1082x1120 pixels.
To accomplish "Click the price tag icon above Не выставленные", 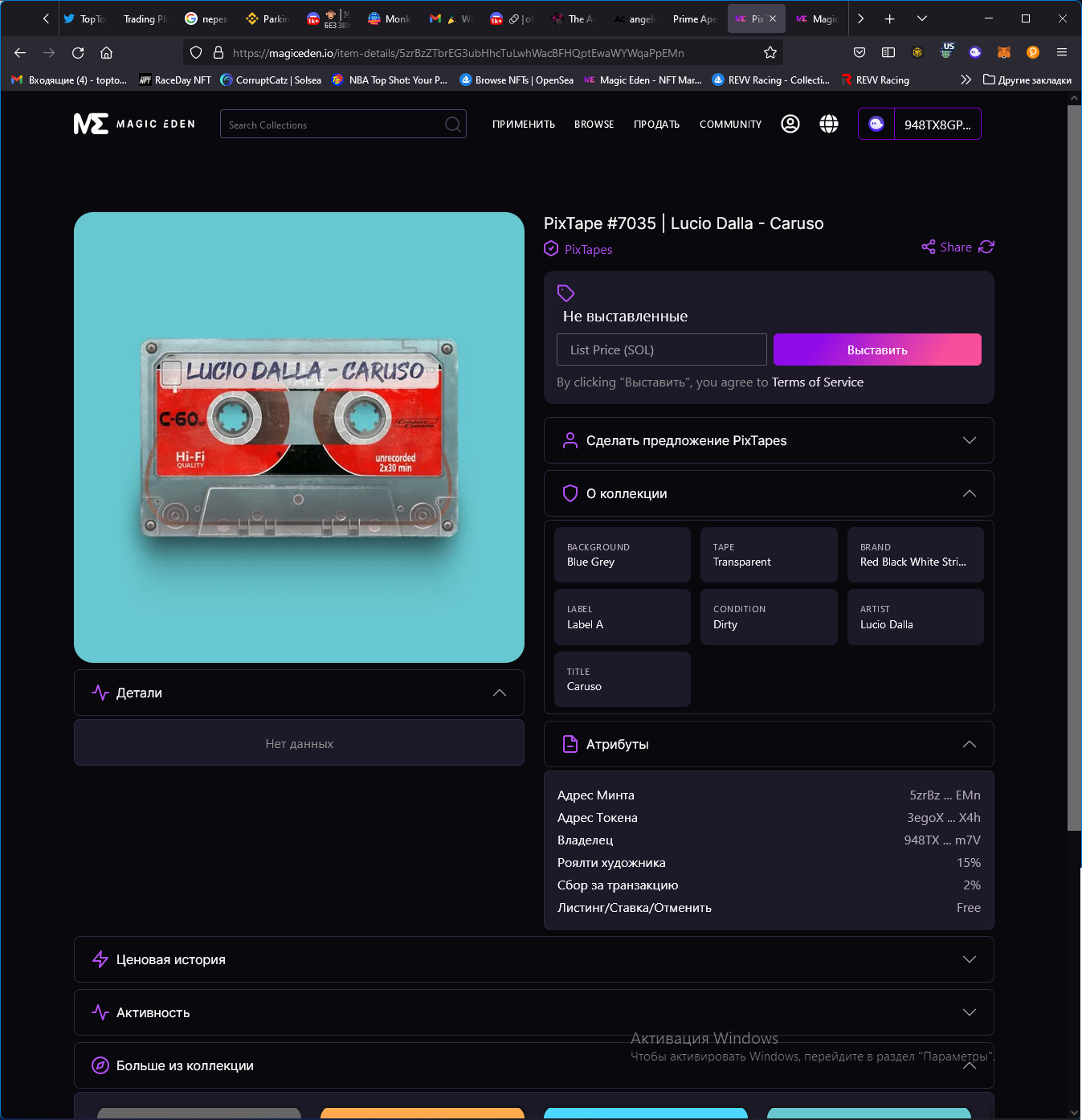I will tap(566, 293).
